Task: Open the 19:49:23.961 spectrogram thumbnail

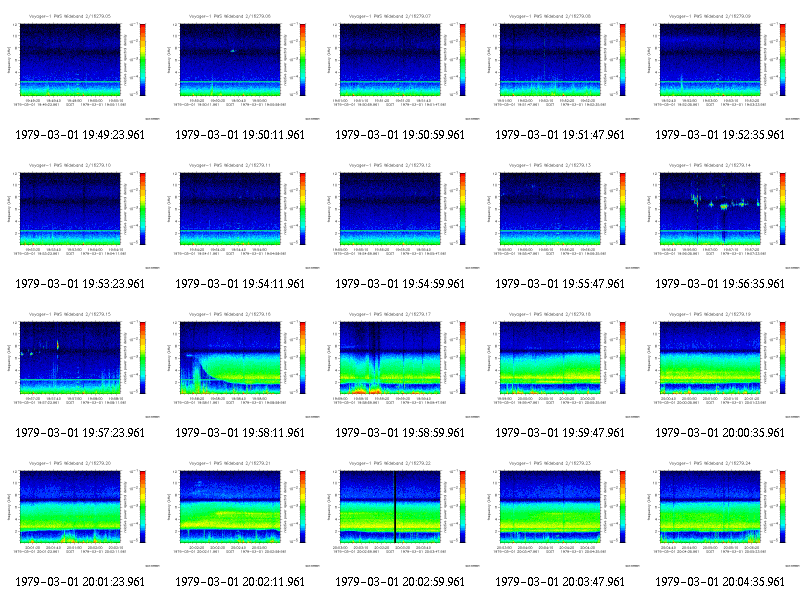Action: click(x=80, y=64)
